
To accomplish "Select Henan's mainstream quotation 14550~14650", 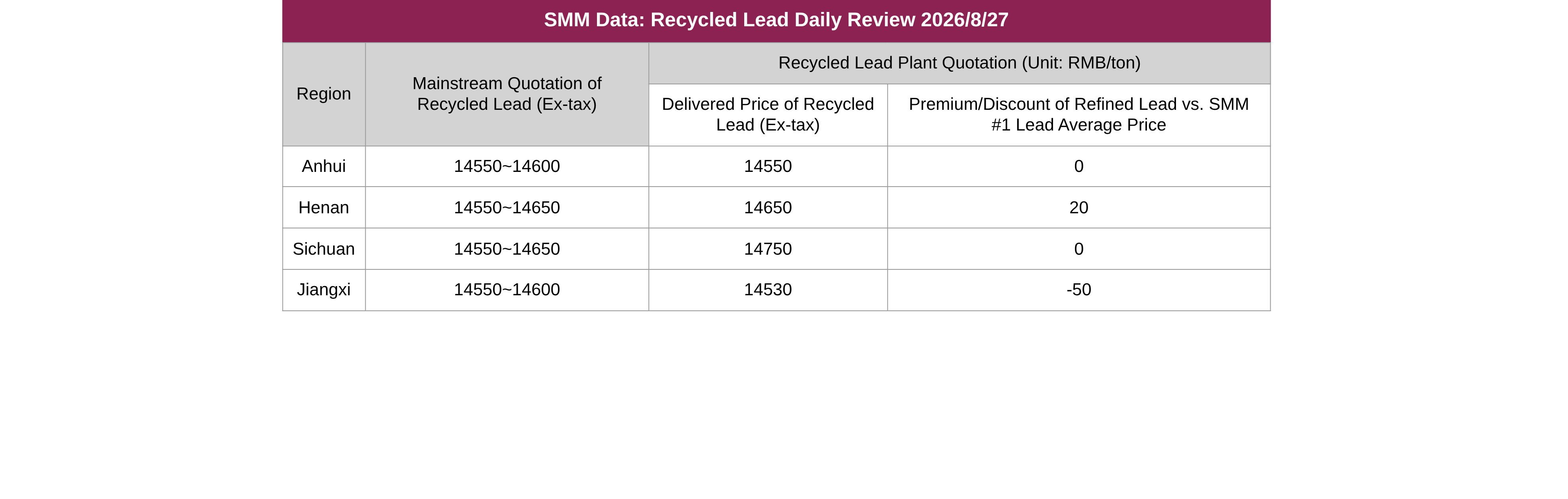I will tap(507, 207).
